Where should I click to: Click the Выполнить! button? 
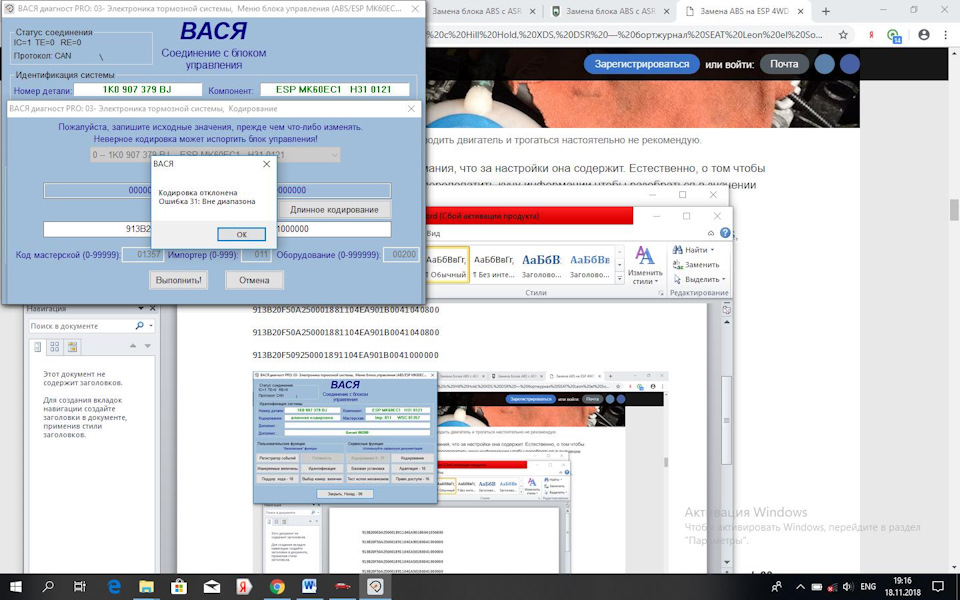tap(178, 280)
